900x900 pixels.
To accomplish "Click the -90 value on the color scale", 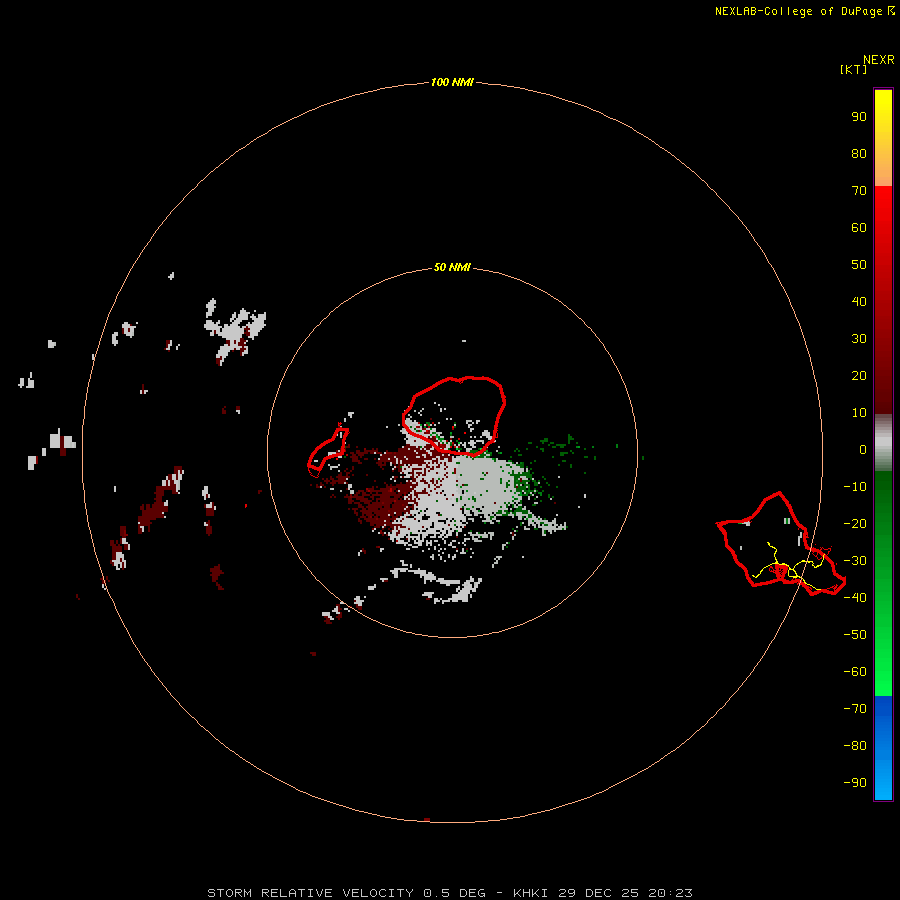I will pyautogui.click(x=855, y=783).
